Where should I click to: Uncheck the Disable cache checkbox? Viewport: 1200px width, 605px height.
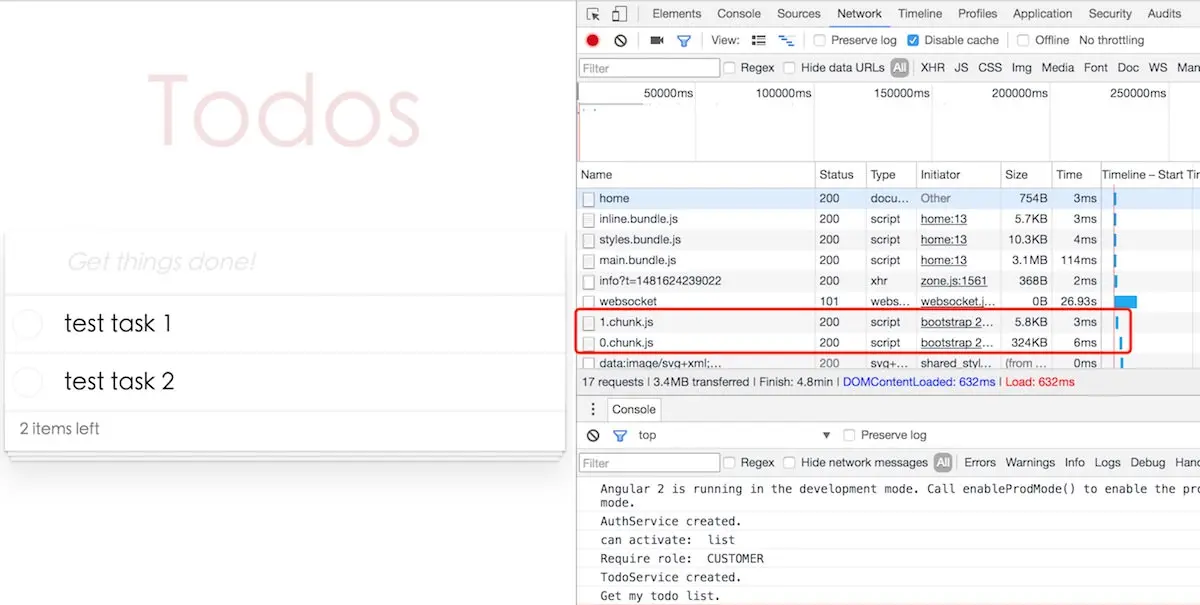click(913, 41)
